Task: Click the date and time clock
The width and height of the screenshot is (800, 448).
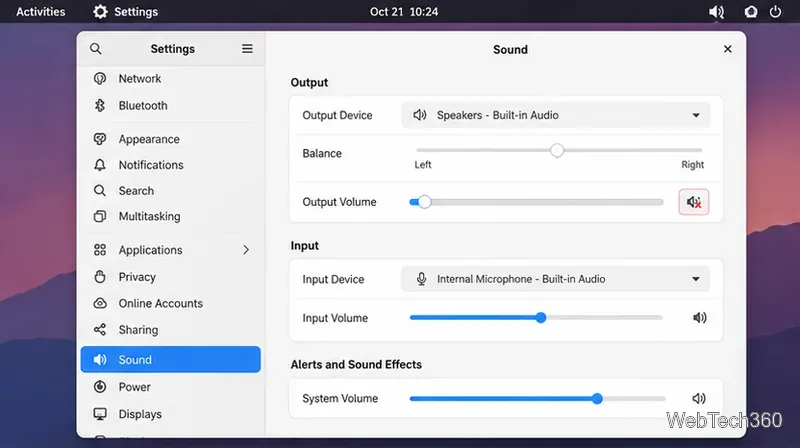Action: (x=404, y=11)
